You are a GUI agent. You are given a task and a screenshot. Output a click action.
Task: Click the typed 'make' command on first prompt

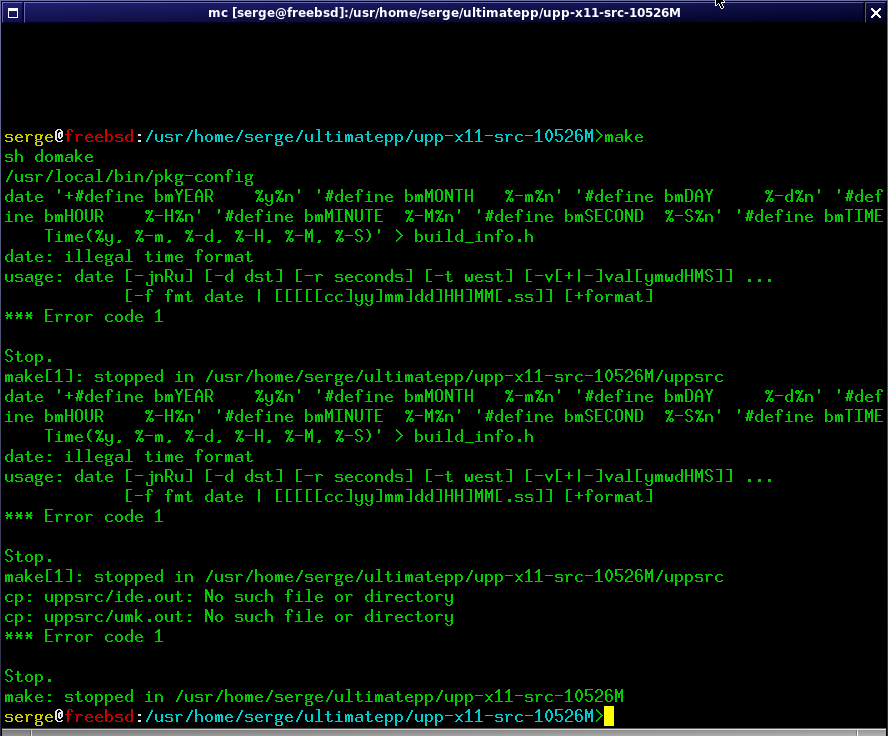tap(624, 137)
